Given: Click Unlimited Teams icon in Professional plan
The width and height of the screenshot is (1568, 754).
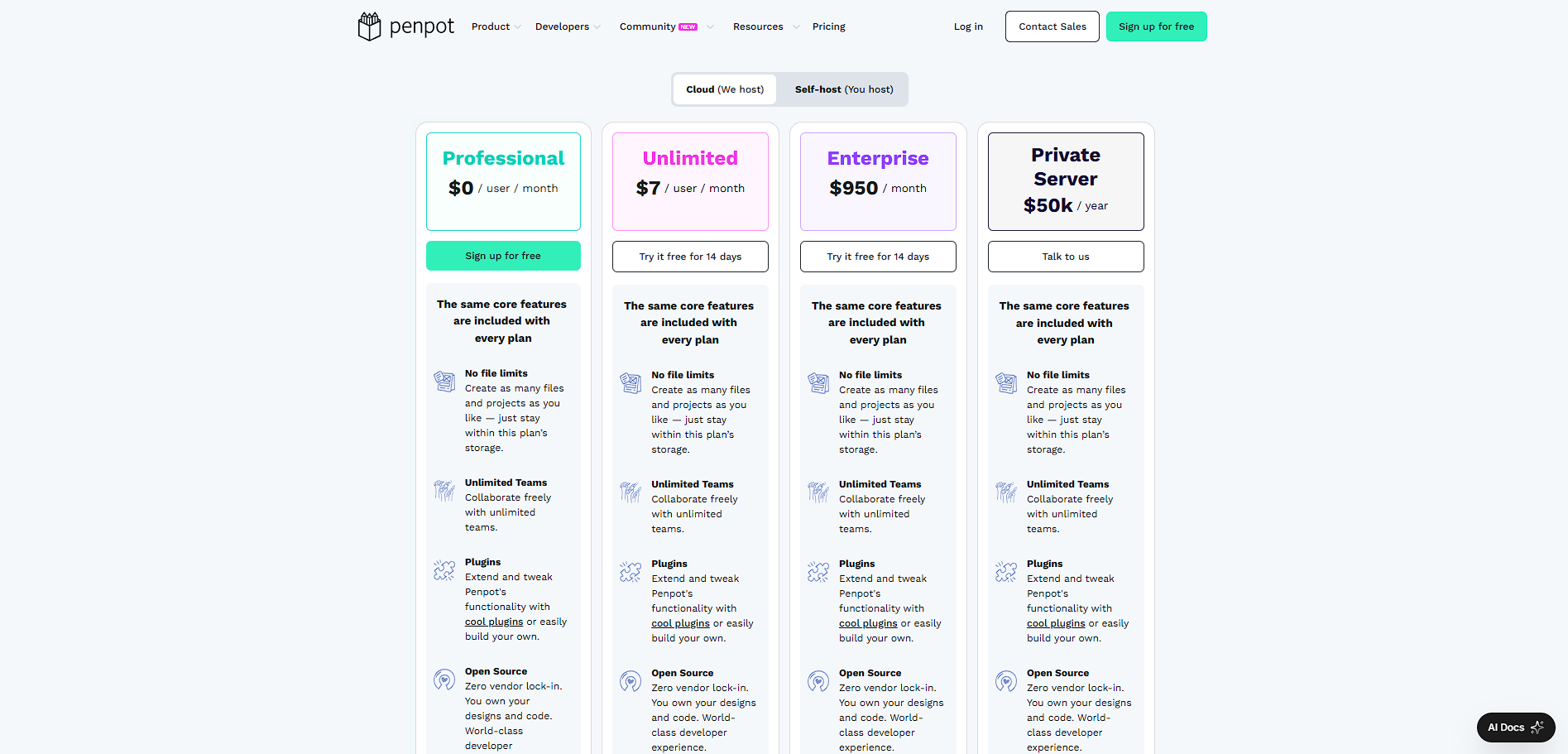Looking at the screenshot, I should click(x=444, y=491).
